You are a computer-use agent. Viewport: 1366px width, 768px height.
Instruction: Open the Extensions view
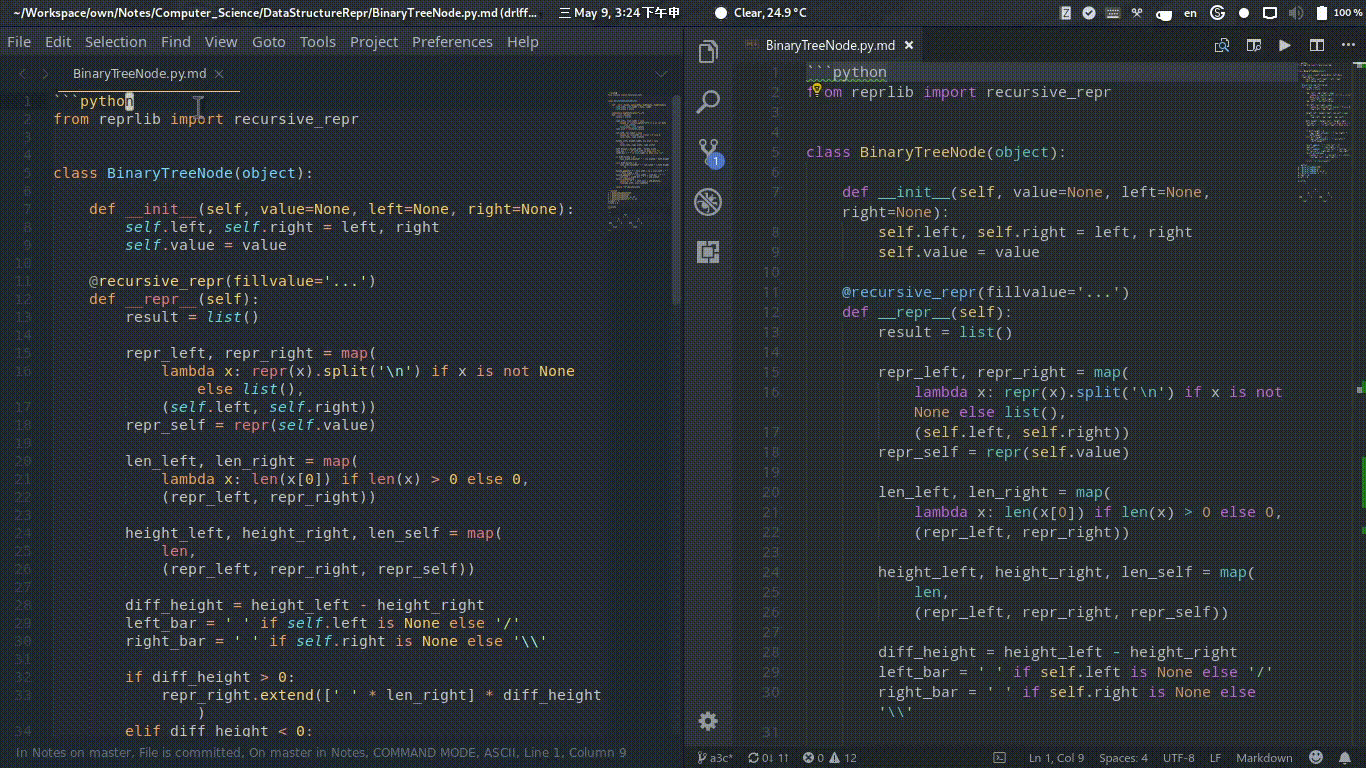(709, 252)
